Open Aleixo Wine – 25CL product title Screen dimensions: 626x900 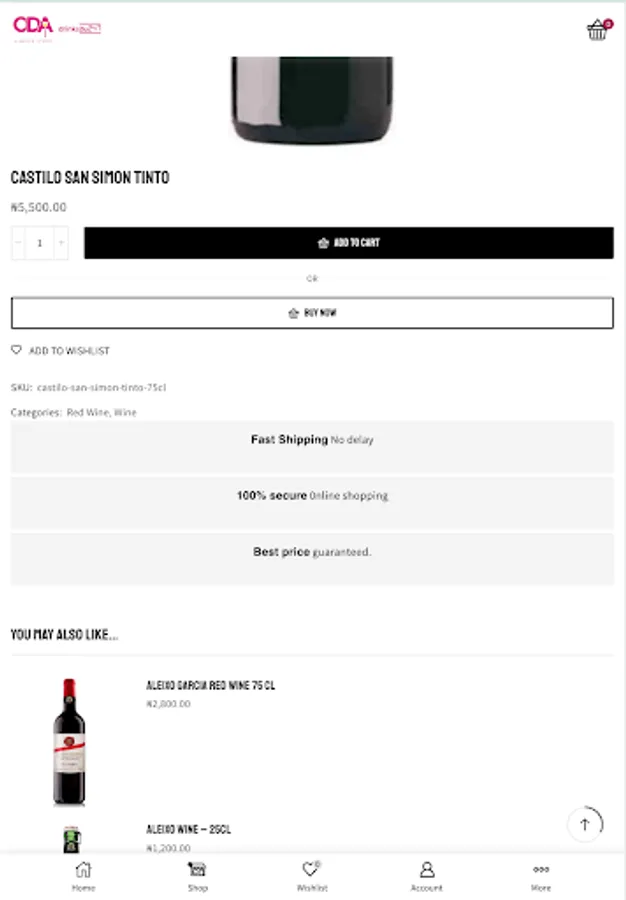point(188,829)
